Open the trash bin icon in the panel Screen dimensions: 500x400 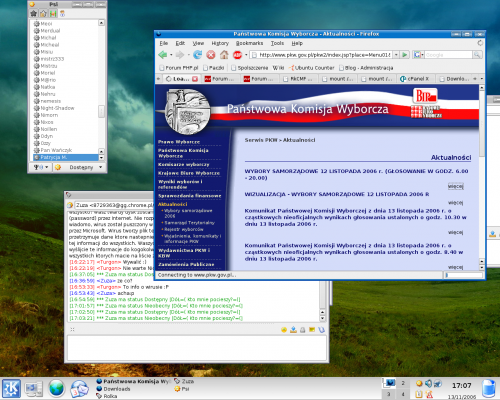click(x=489, y=389)
